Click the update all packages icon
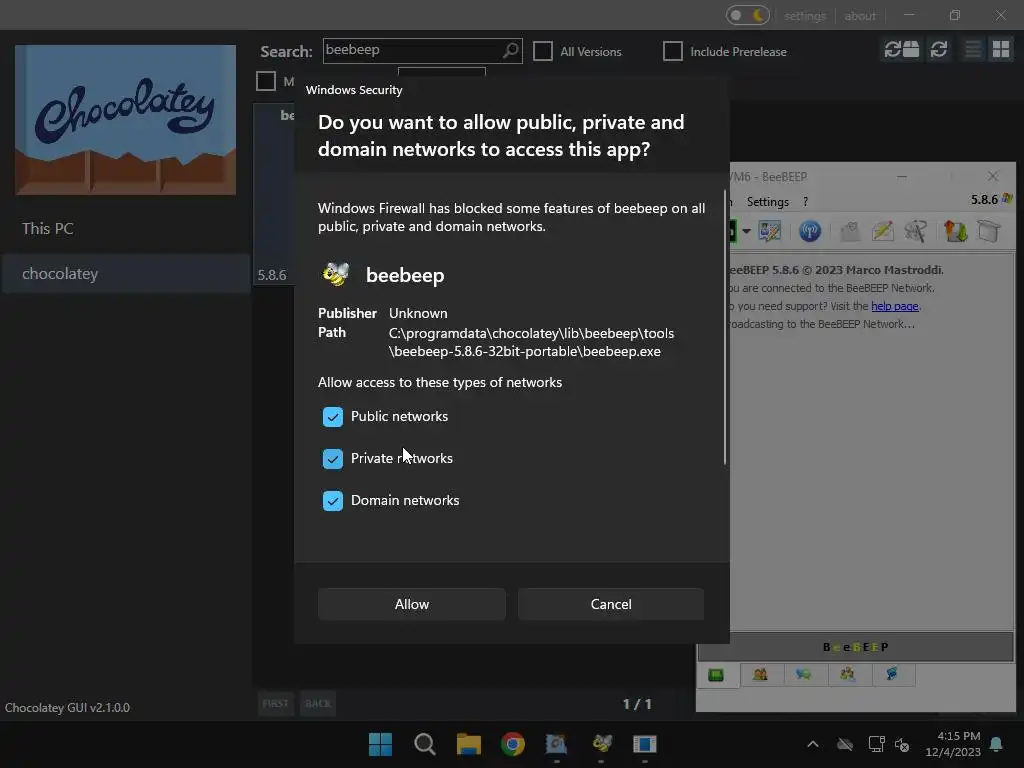Viewport: 1024px width, 768px height. 901,49
